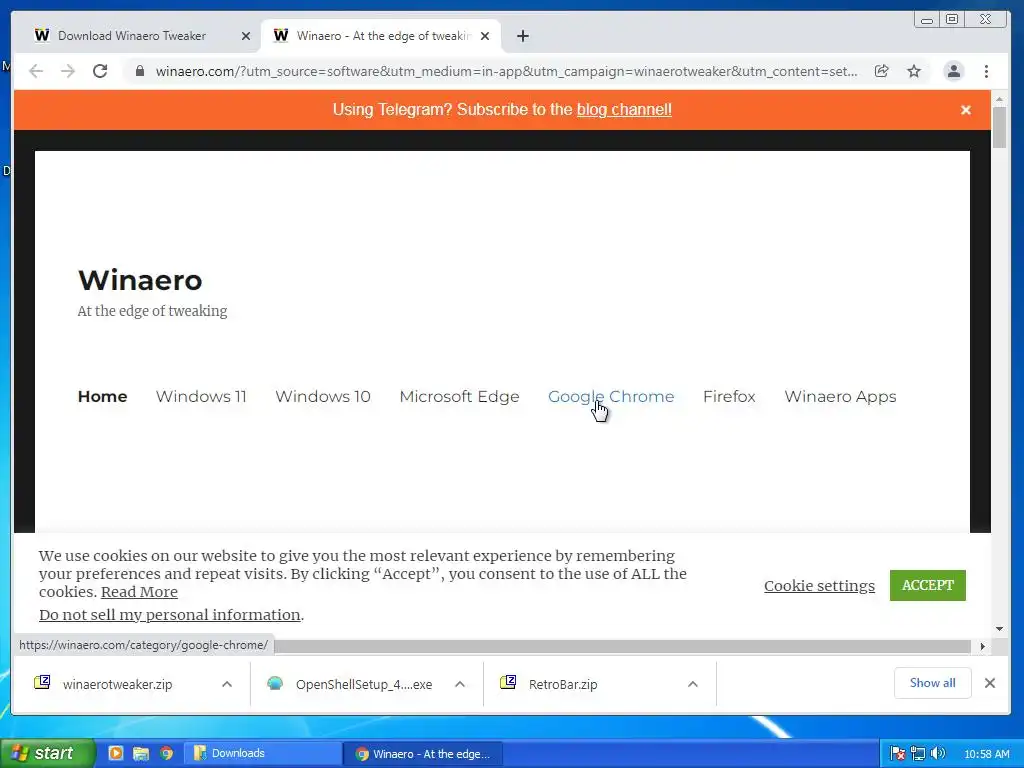Reload the Winaero page

click(100, 71)
